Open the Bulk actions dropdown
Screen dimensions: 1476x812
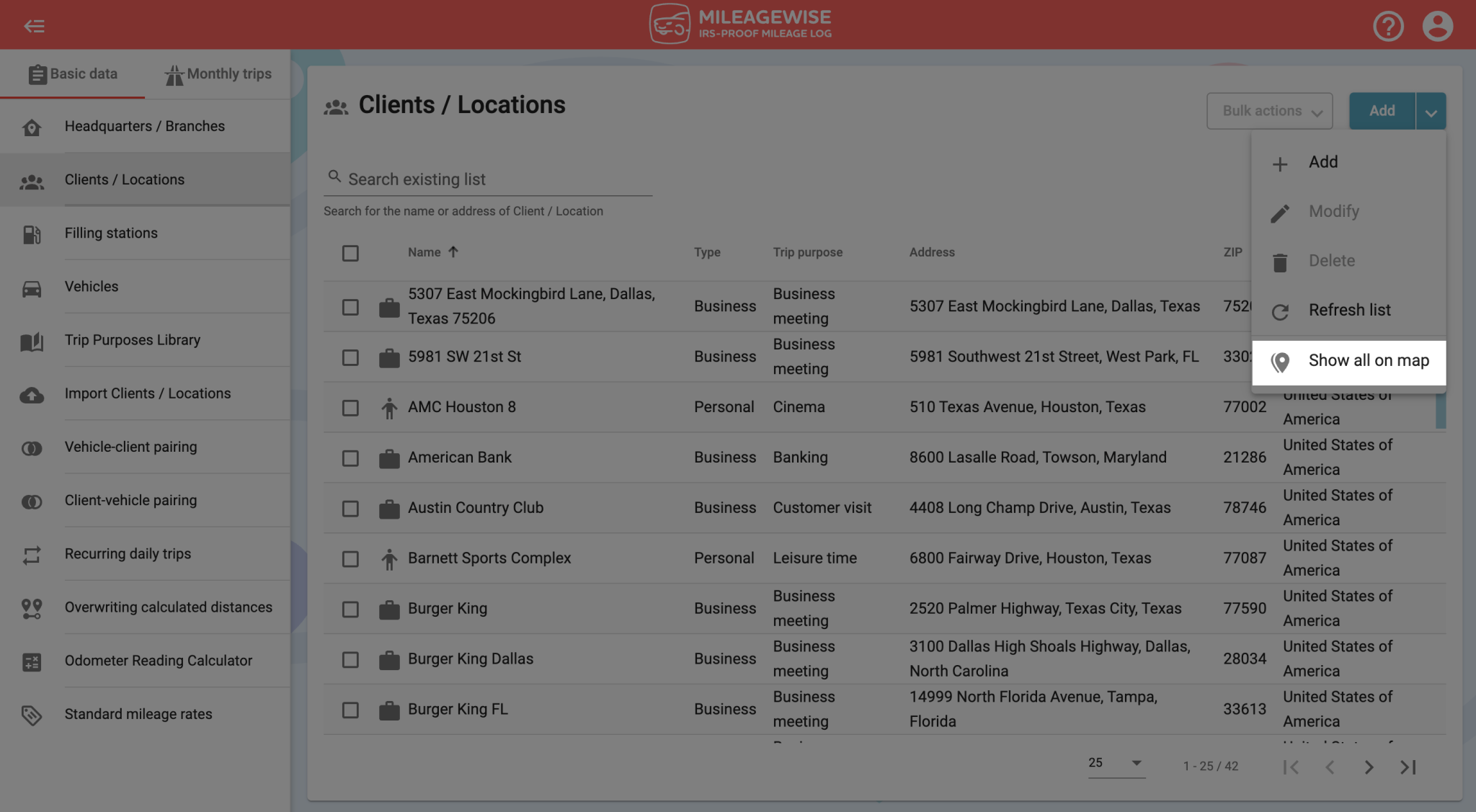click(x=1269, y=110)
